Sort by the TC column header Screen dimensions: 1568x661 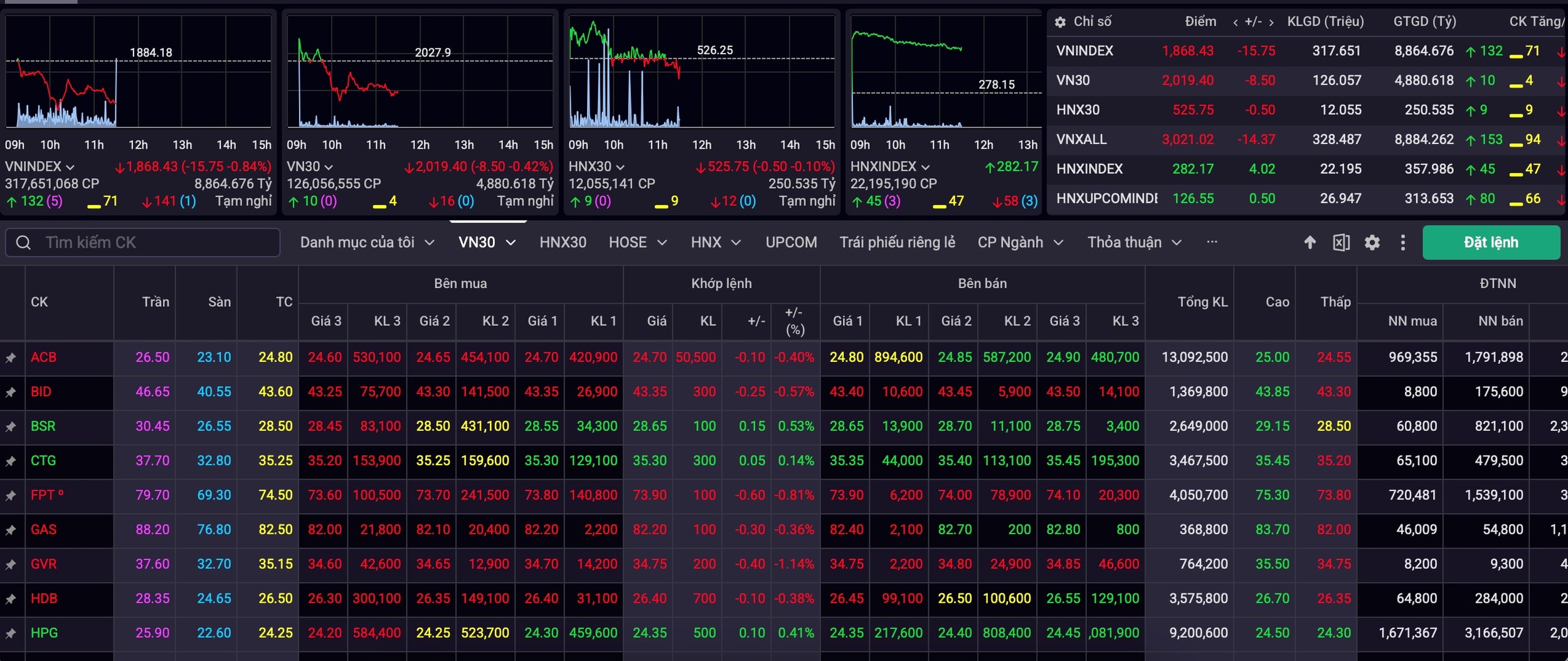tap(284, 302)
